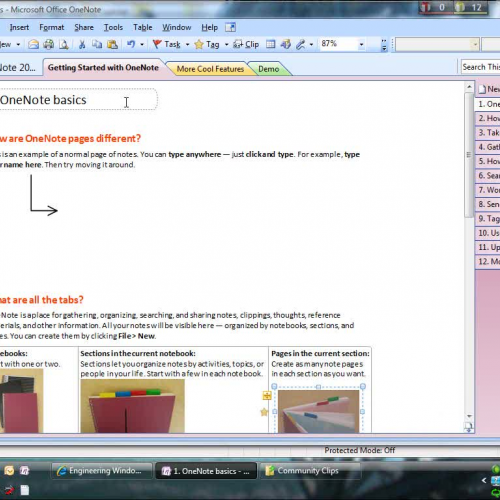Open Print Preview from toolbar
The height and width of the screenshot is (500, 500).
(x=64, y=44)
